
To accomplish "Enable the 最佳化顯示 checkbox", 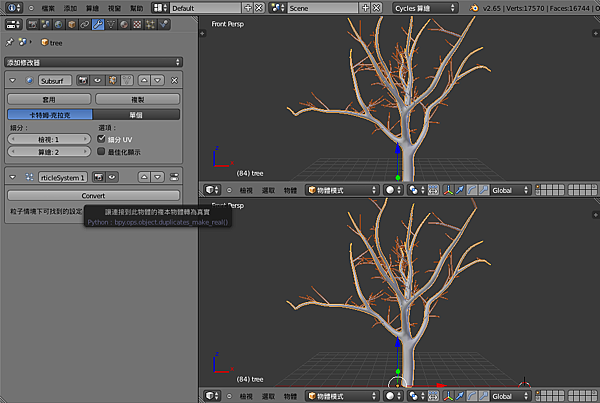I will tap(100, 152).
